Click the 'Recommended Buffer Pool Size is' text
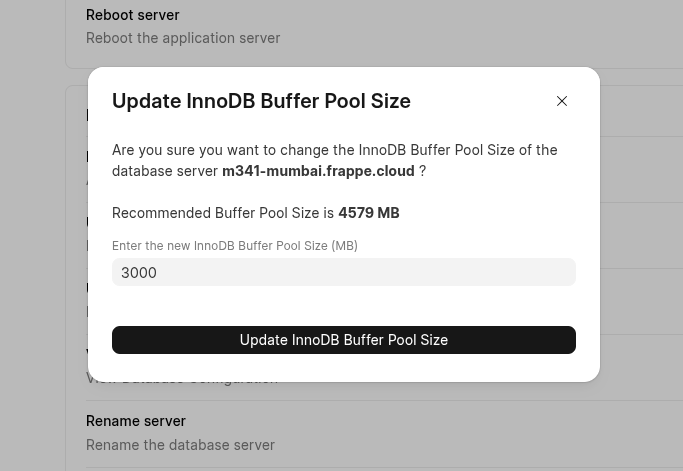Image resolution: width=683 pixels, height=471 pixels. (222, 213)
